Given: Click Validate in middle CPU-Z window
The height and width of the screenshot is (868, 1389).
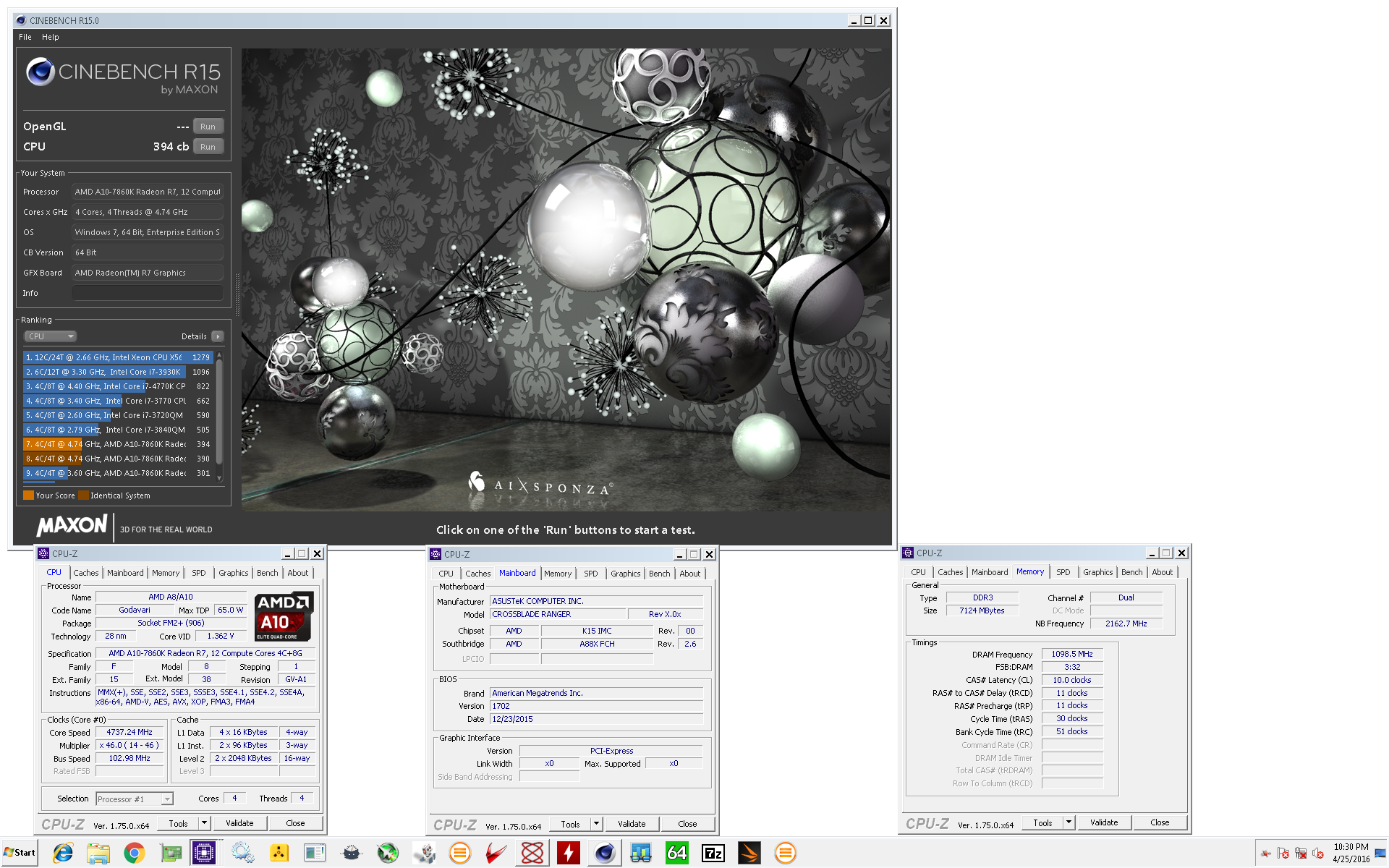Looking at the screenshot, I should (632, 824).
